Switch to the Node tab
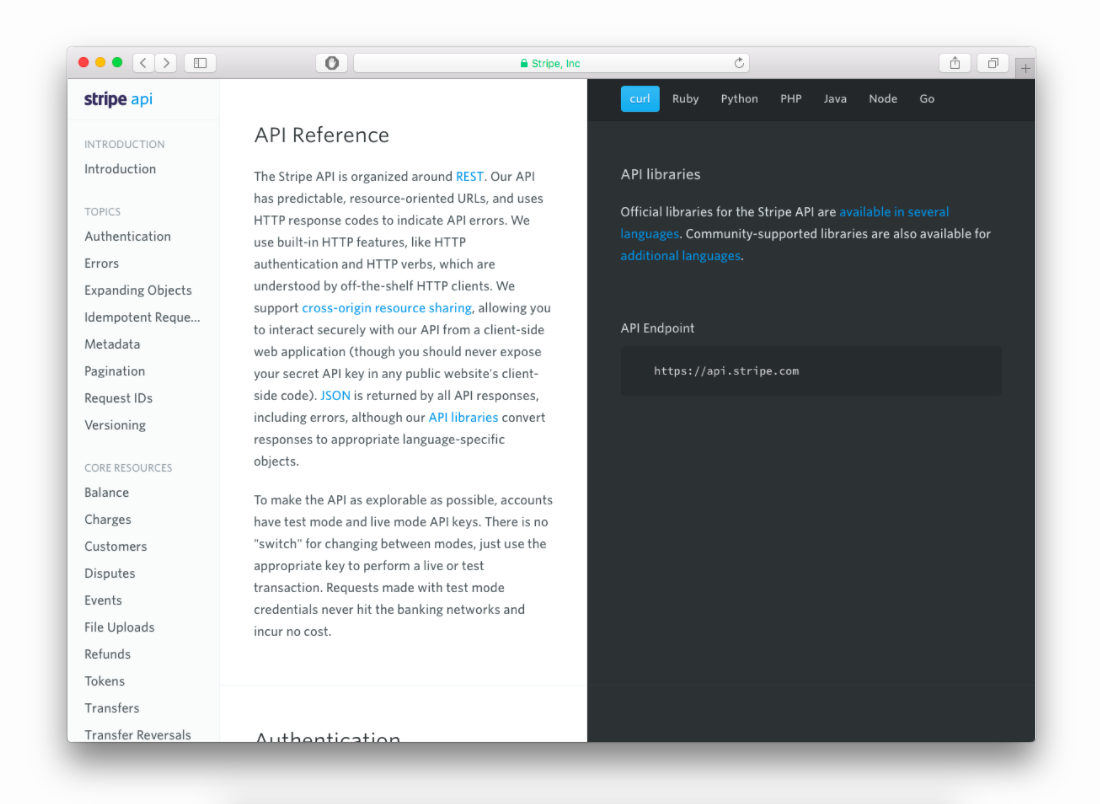This screenshot has width=1100, height=804. click(883, 99)
